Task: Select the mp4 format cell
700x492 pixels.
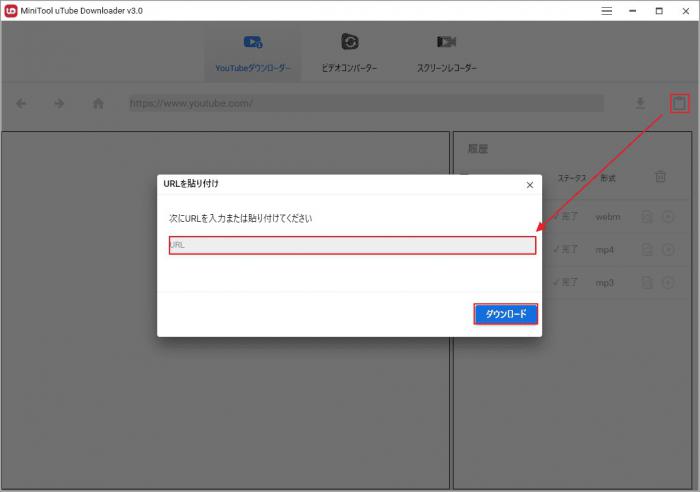Action: pyautogui.click(x=604, y=250)
